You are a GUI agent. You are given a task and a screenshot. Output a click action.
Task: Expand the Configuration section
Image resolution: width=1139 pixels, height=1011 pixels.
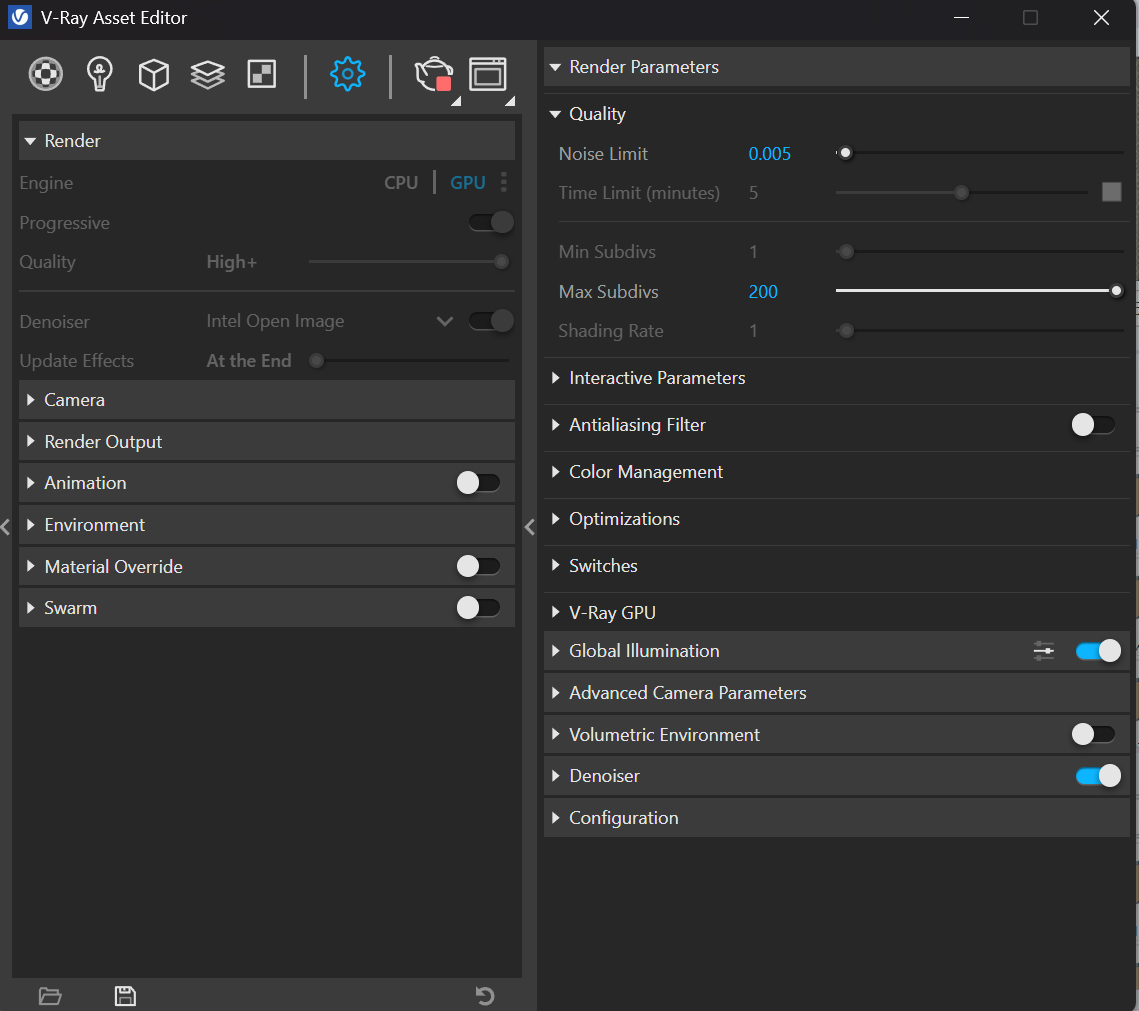(836, 818)
